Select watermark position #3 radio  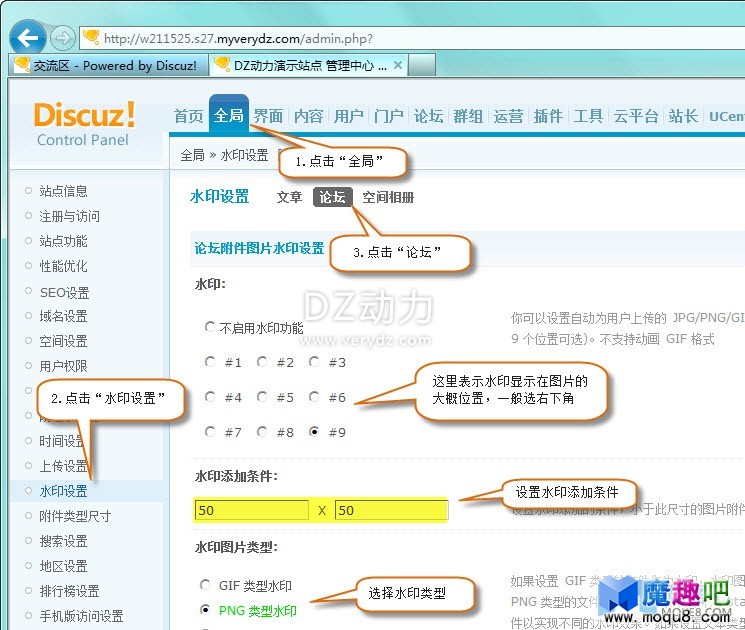(x=314, y=362)
